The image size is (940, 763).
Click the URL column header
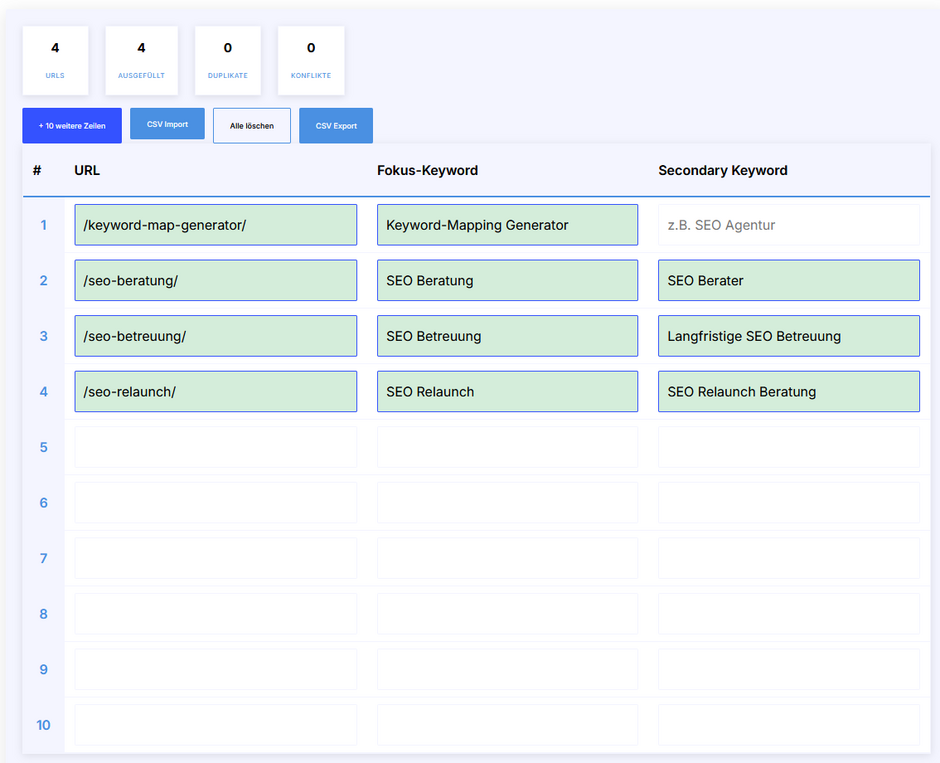tap(87, 170)
